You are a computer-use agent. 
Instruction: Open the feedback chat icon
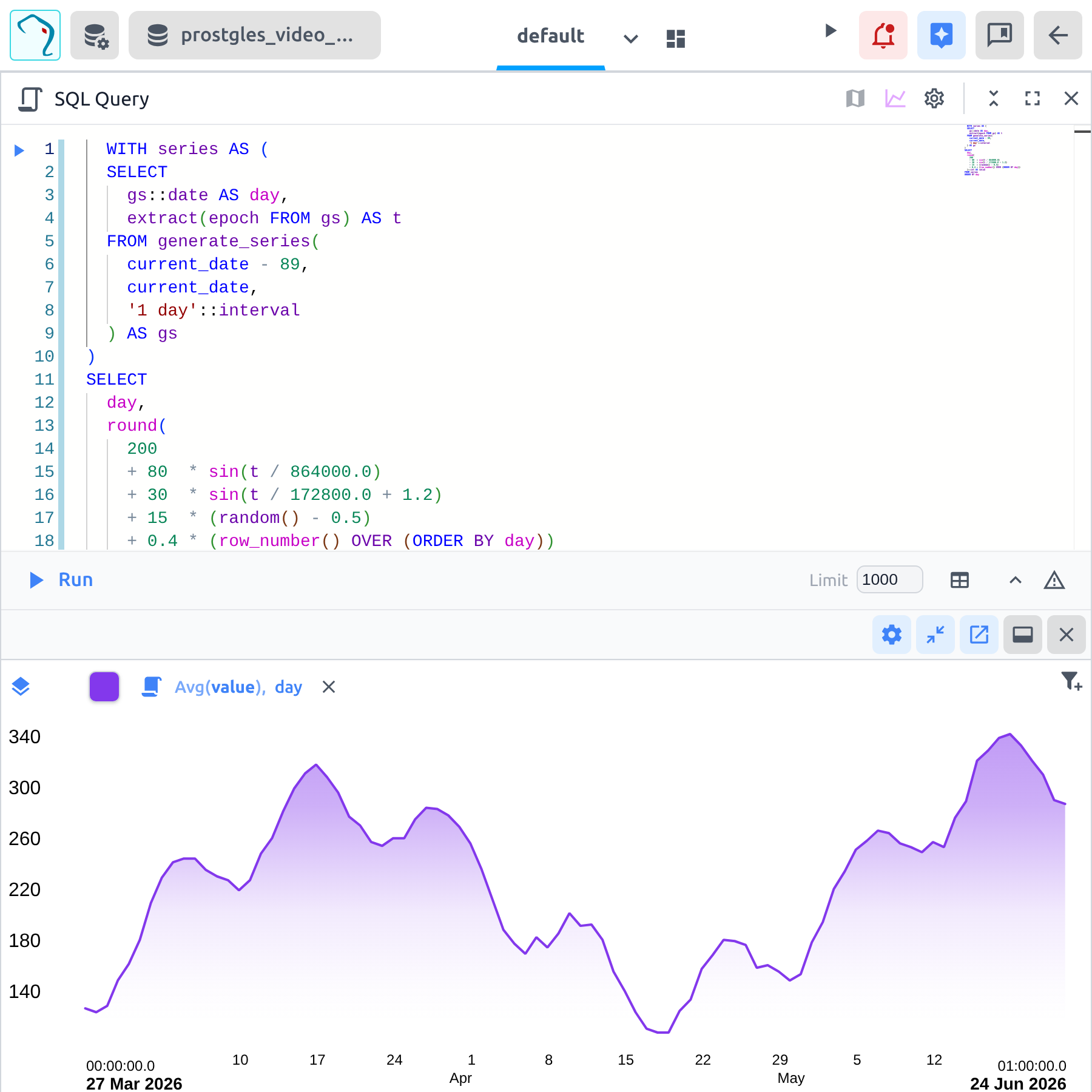tap(1000, 35)
